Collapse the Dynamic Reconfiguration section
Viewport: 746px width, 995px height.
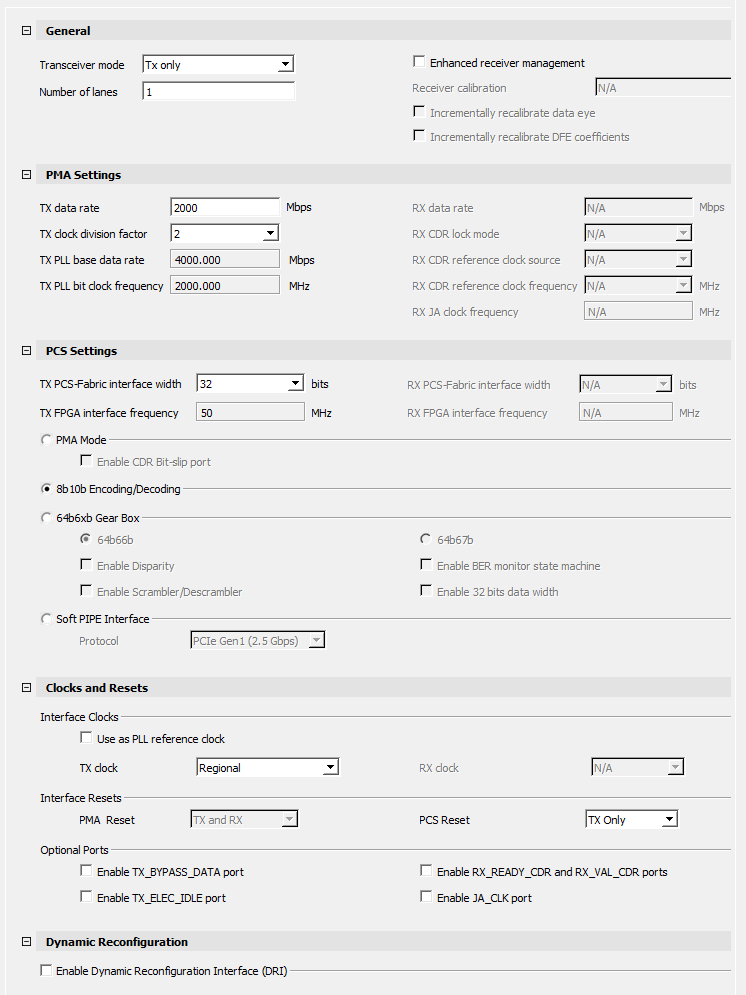click(26, 942)
